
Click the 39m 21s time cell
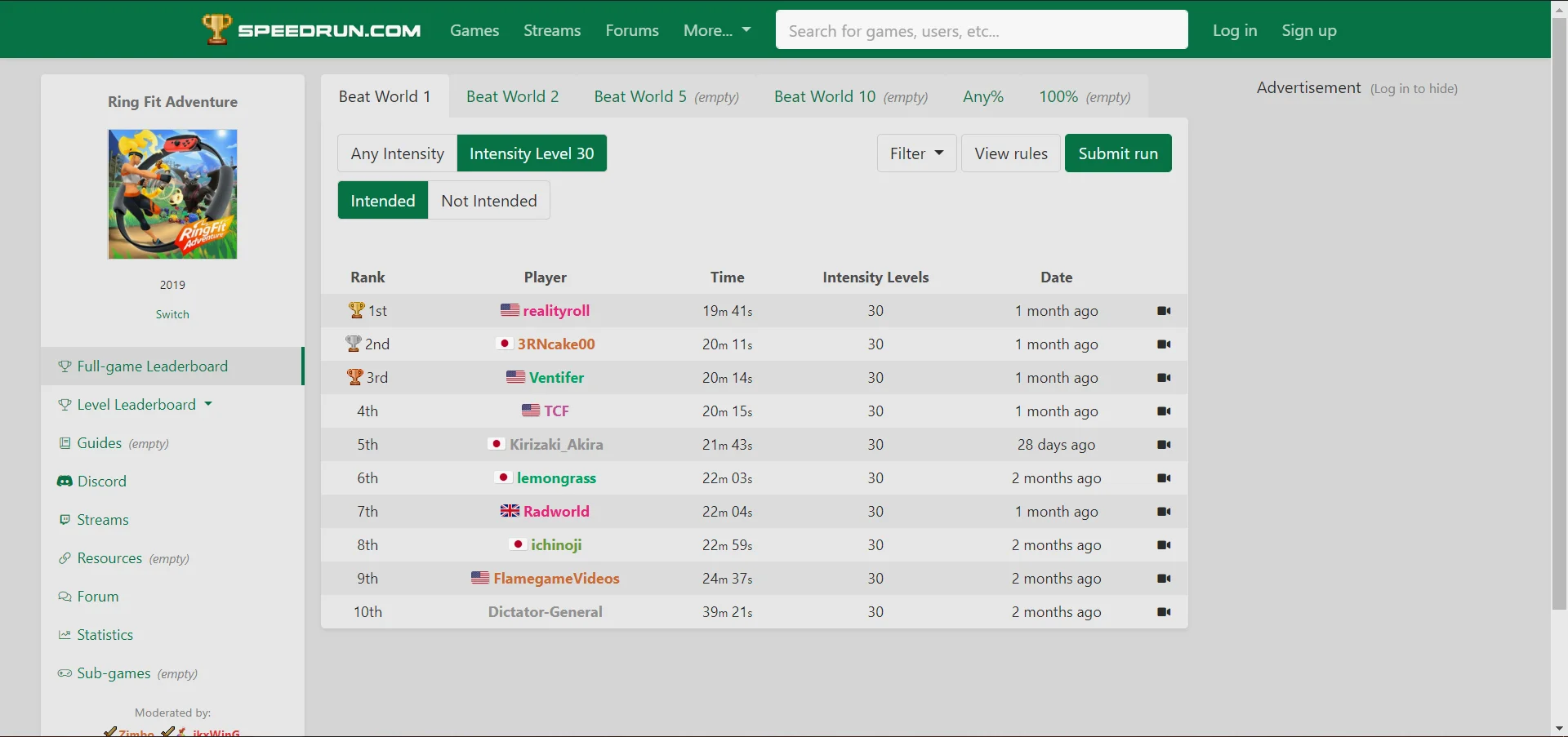727,612
